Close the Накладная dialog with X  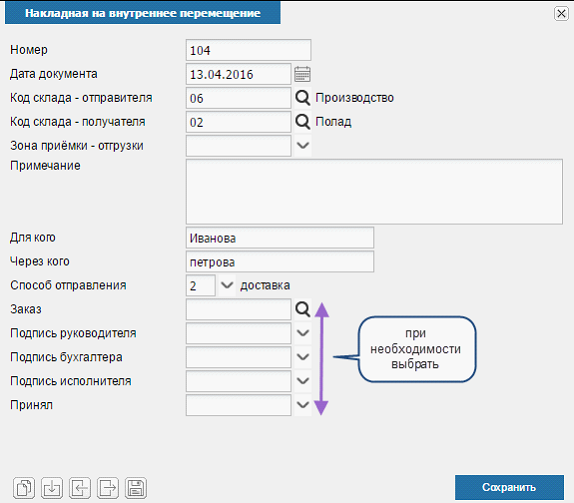[561, 14]
